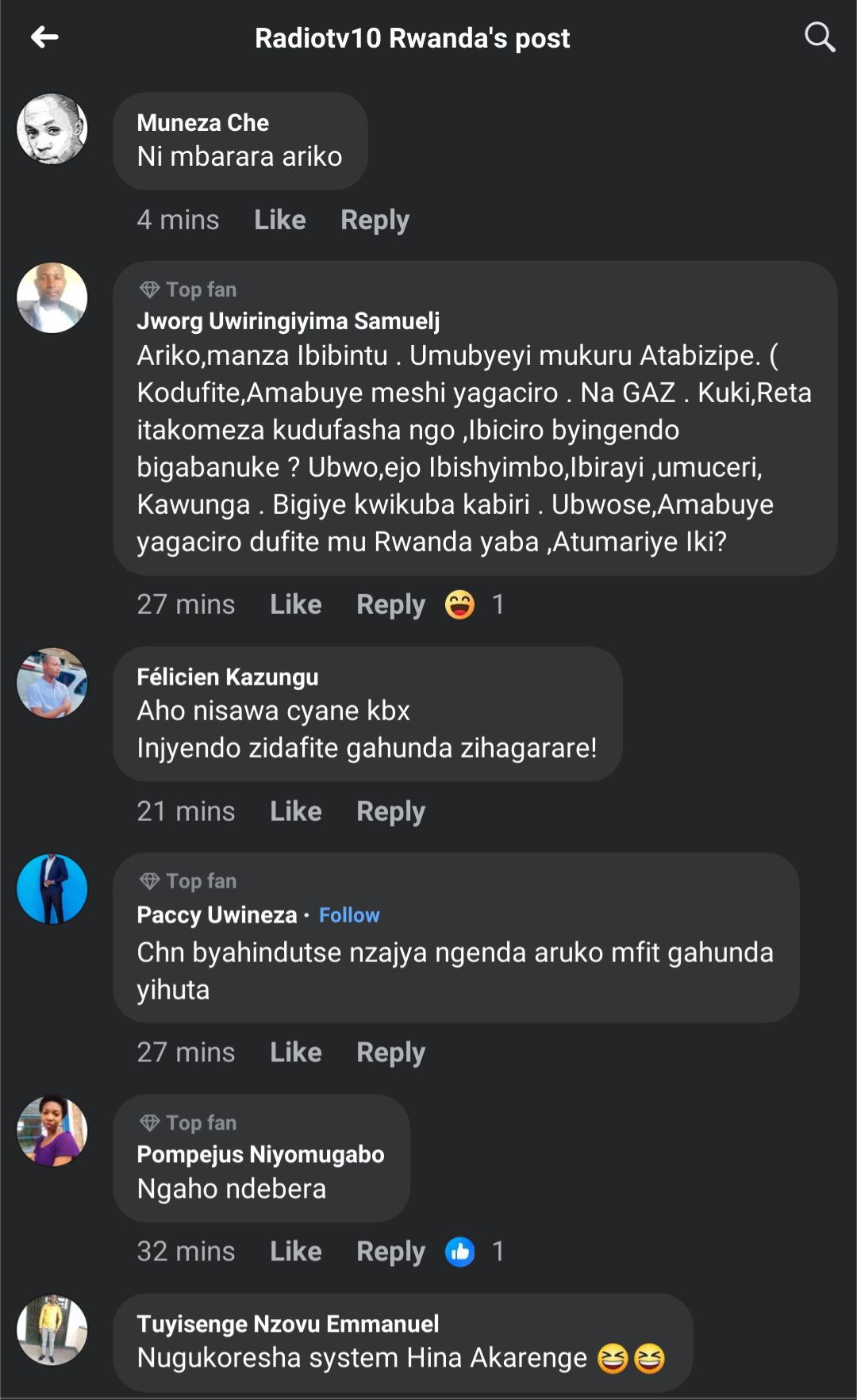Open search with the magnifier icon
The height and width of the screenshot is (1400, 857).
[x=820, y=37]
